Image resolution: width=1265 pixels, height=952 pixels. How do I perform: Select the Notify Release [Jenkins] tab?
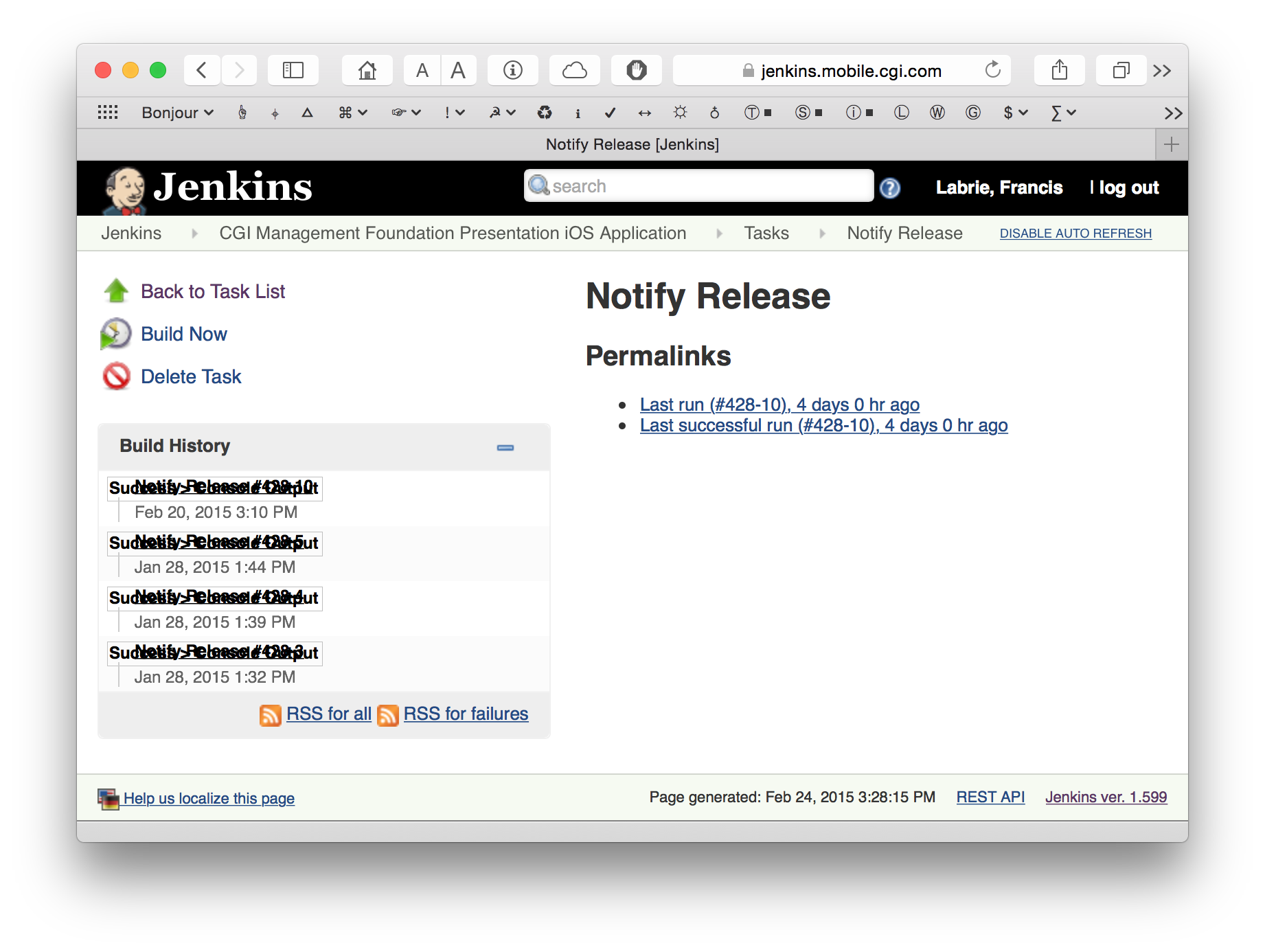coord(632,144)
